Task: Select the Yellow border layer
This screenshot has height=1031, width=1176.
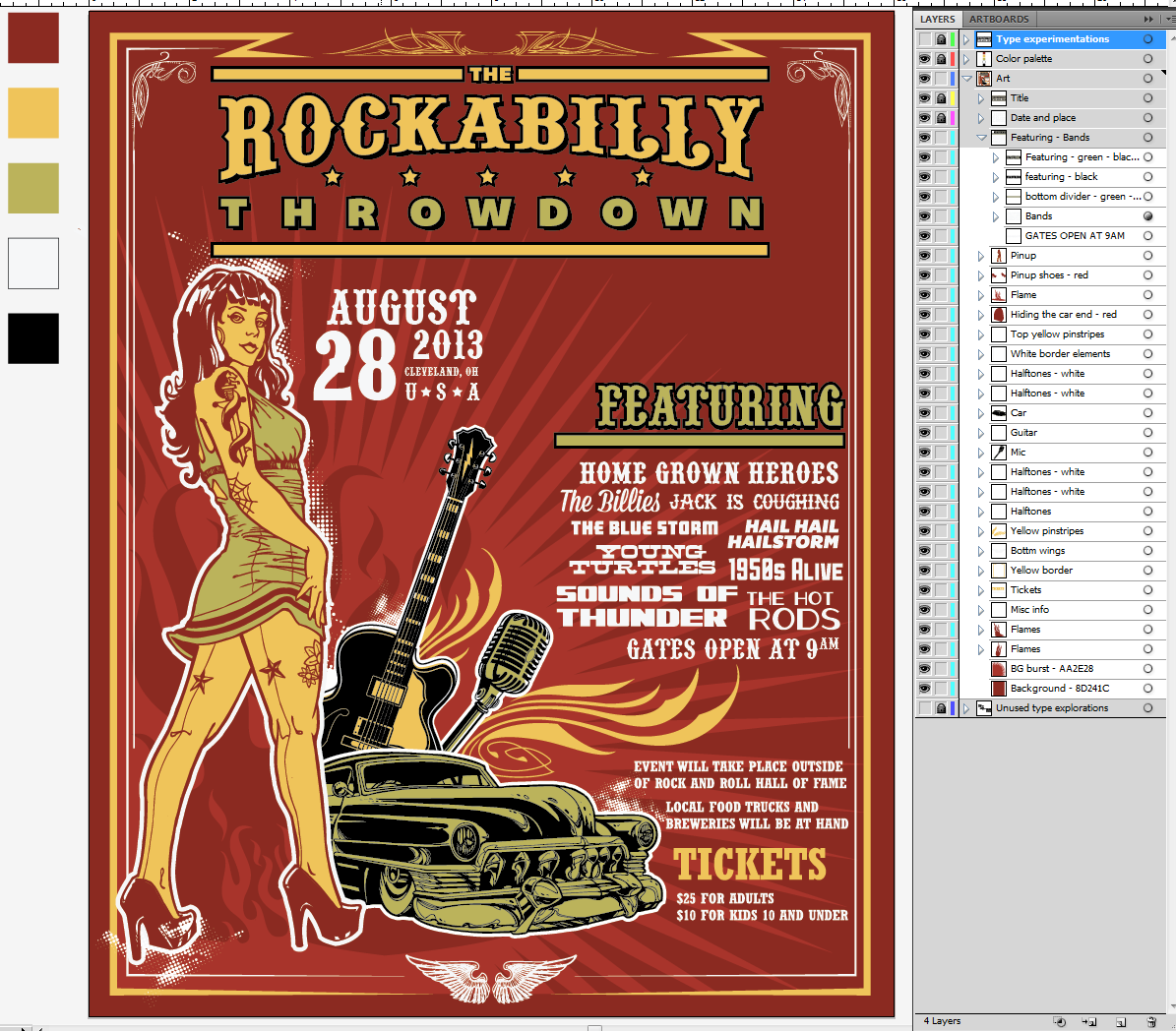Action: point(1041,570)
